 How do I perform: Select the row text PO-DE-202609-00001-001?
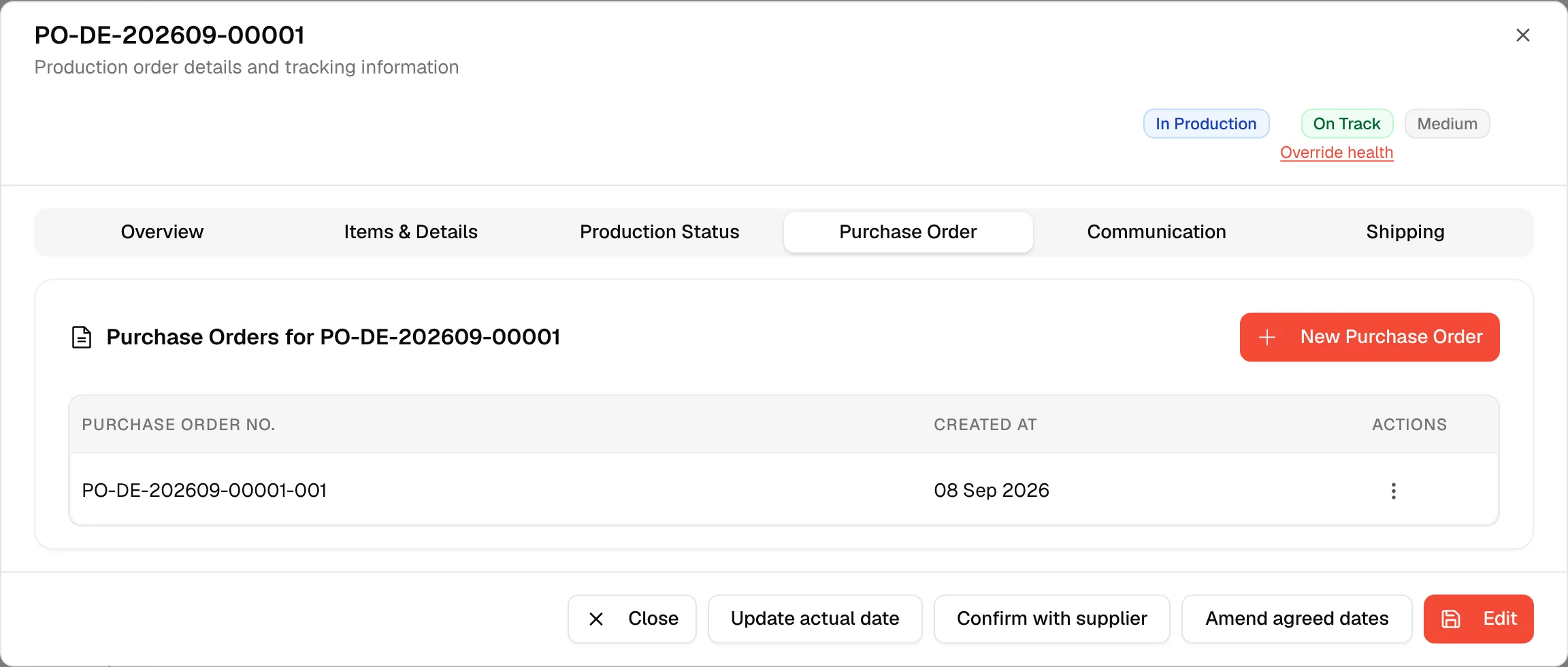(204, 491)
